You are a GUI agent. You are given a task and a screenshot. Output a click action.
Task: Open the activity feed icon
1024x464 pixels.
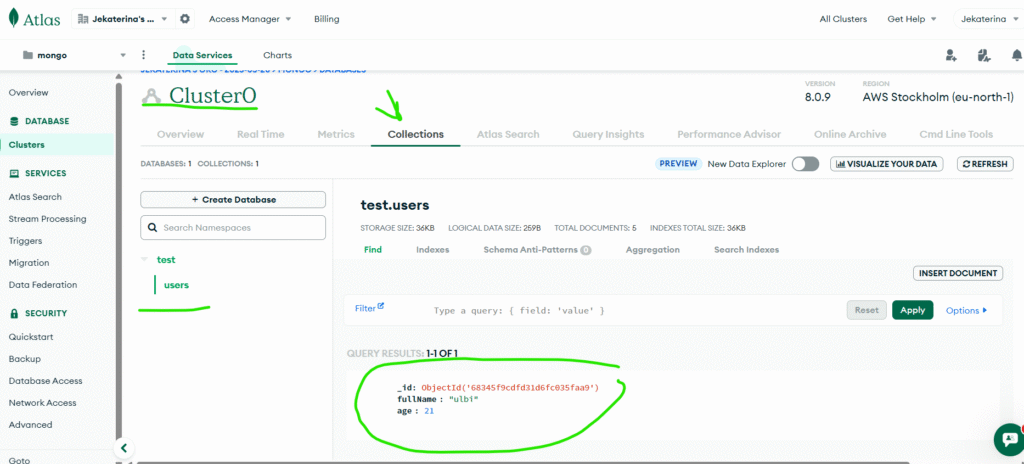[984, 56]
